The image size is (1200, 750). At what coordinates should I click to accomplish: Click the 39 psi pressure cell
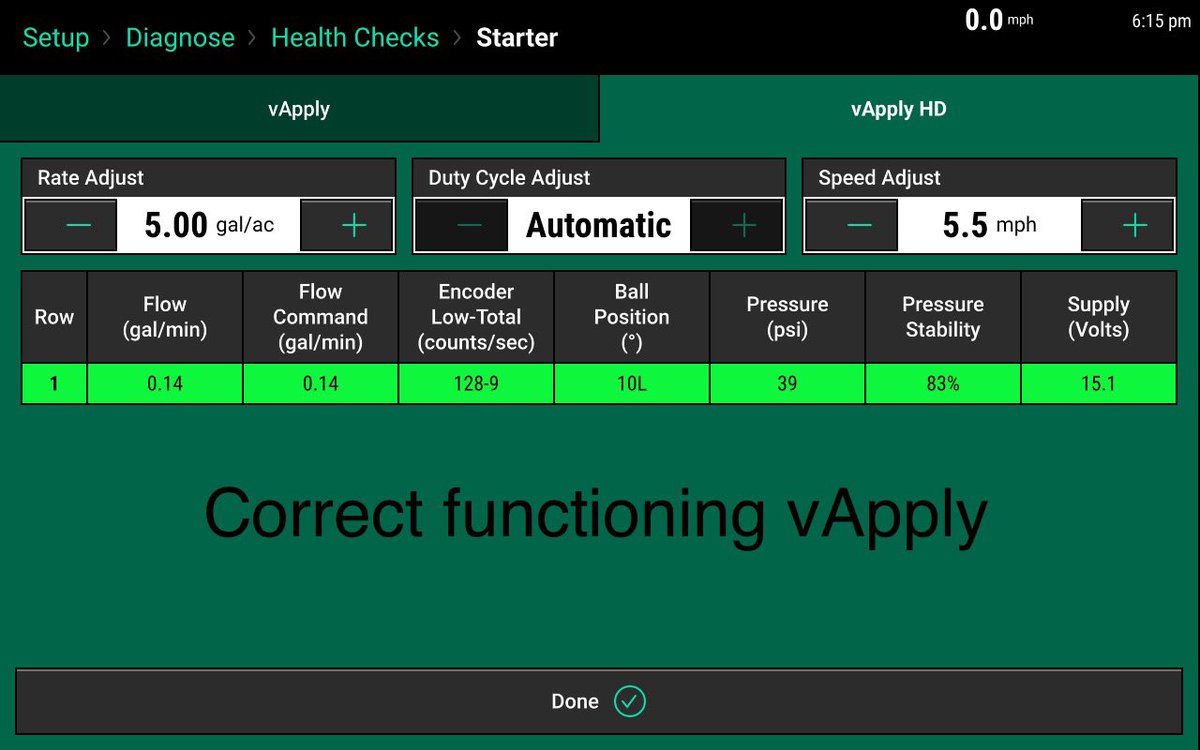pyautogui.click(x=787, y=384)
